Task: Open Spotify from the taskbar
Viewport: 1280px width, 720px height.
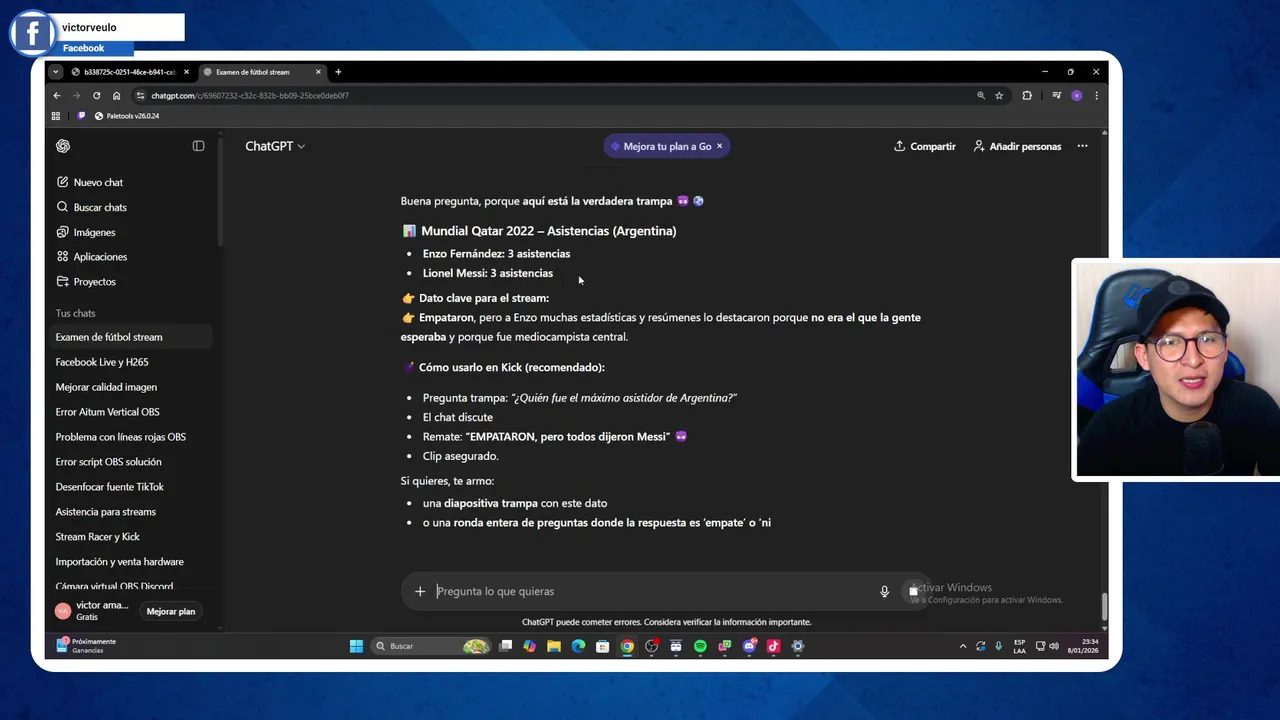Action: point(700,646)
